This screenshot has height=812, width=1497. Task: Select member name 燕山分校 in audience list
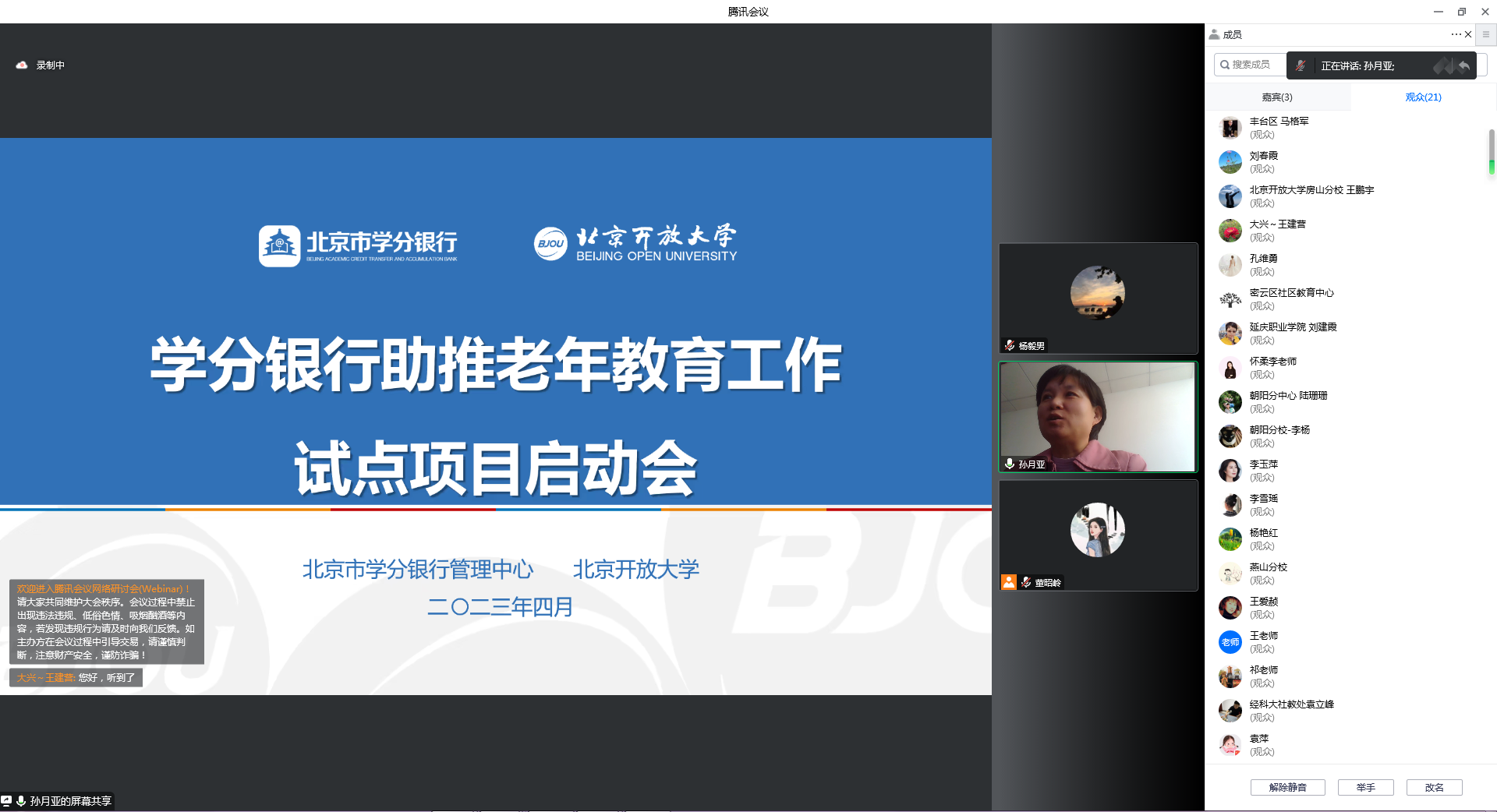click(1269, 567)
